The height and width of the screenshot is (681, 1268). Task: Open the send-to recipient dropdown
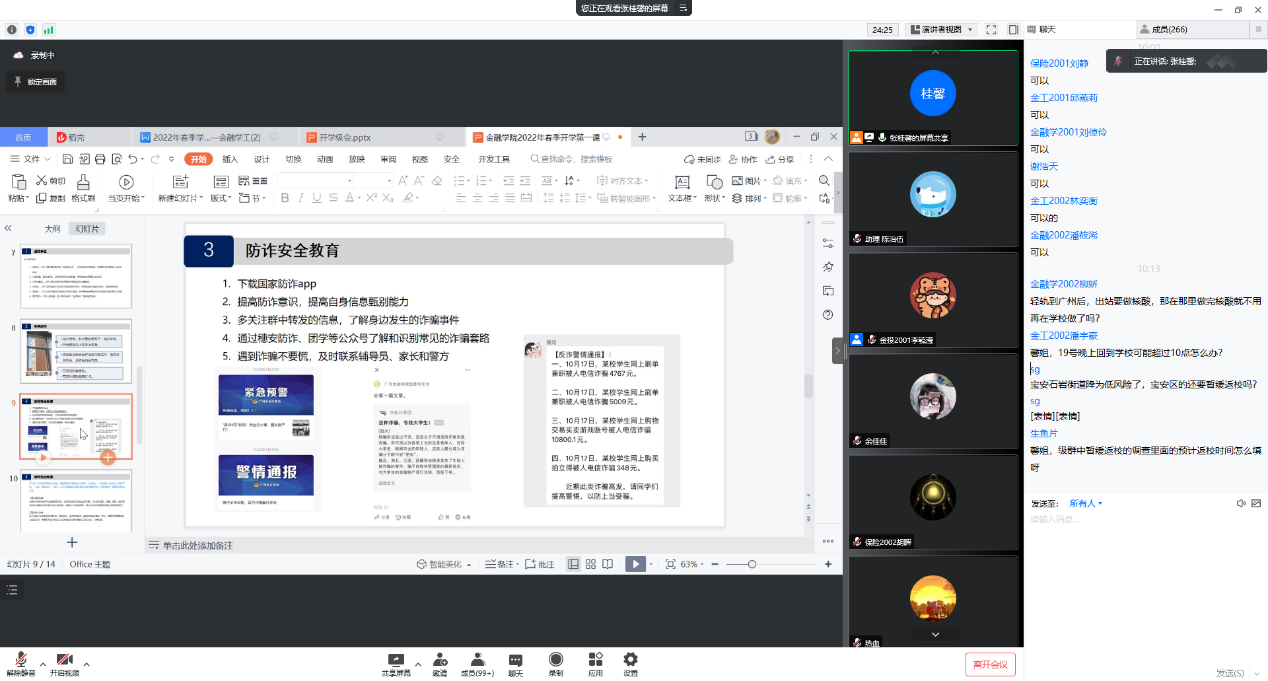pos(1086,503)
